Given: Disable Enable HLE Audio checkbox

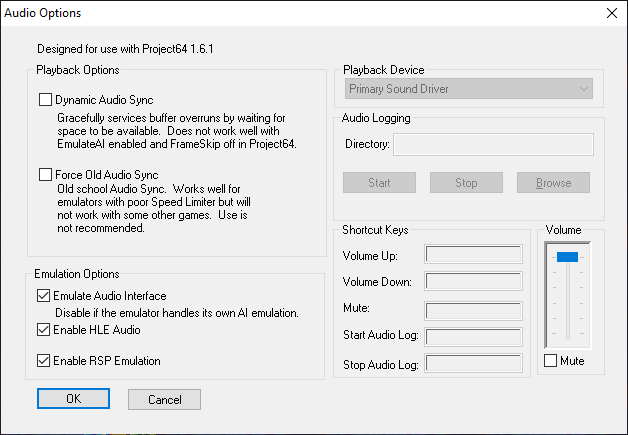Looking at the screenshot, I should [43, 329].
